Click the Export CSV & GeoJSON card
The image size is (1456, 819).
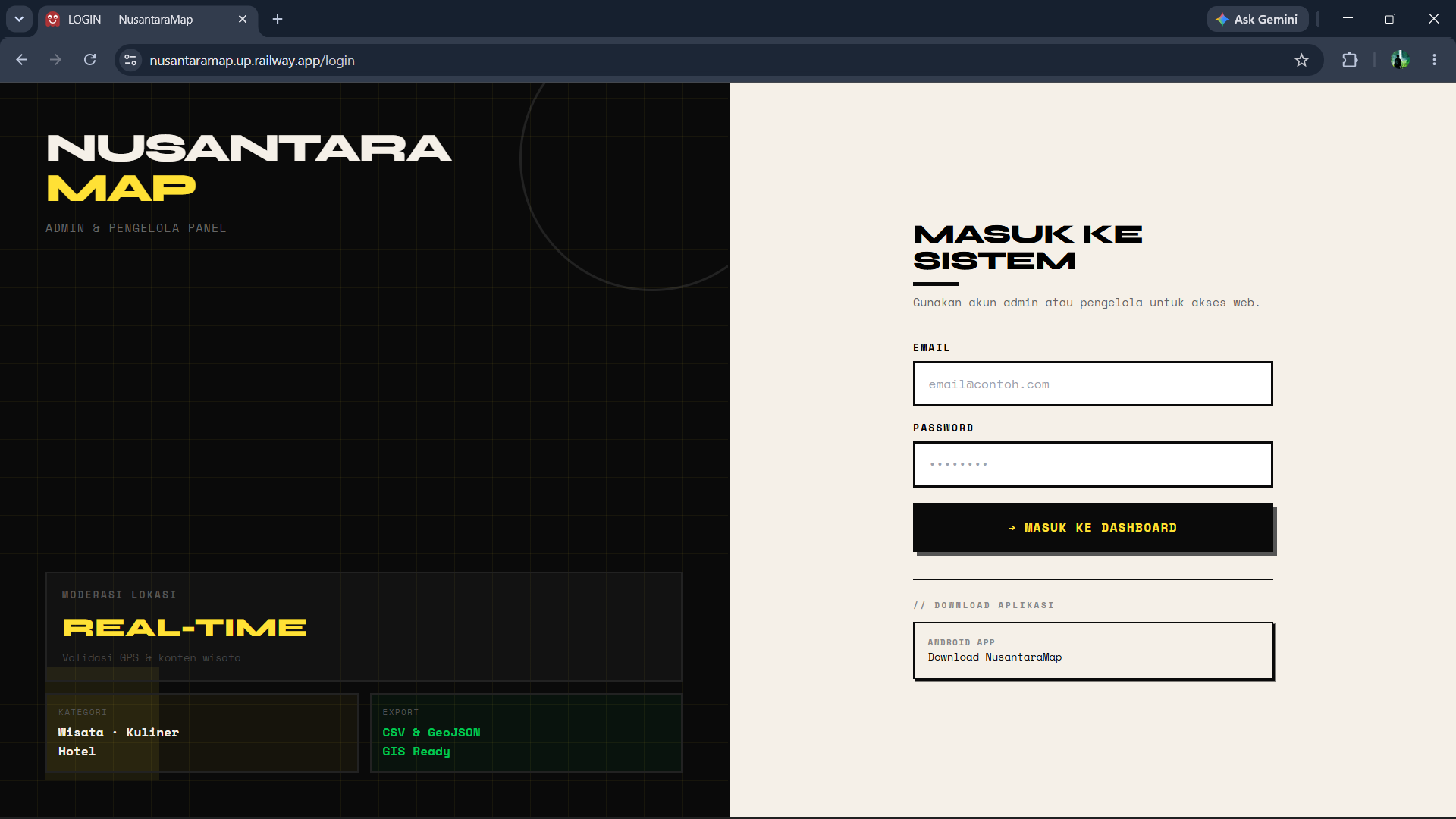click(x=526, y=733)
